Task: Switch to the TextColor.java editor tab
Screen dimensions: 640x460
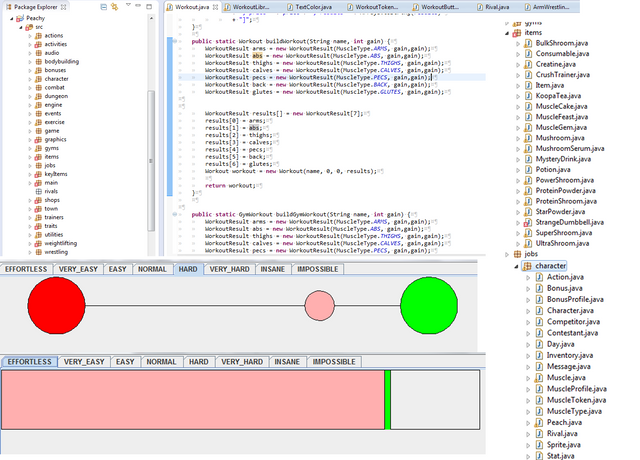Action: click(315, 7)
